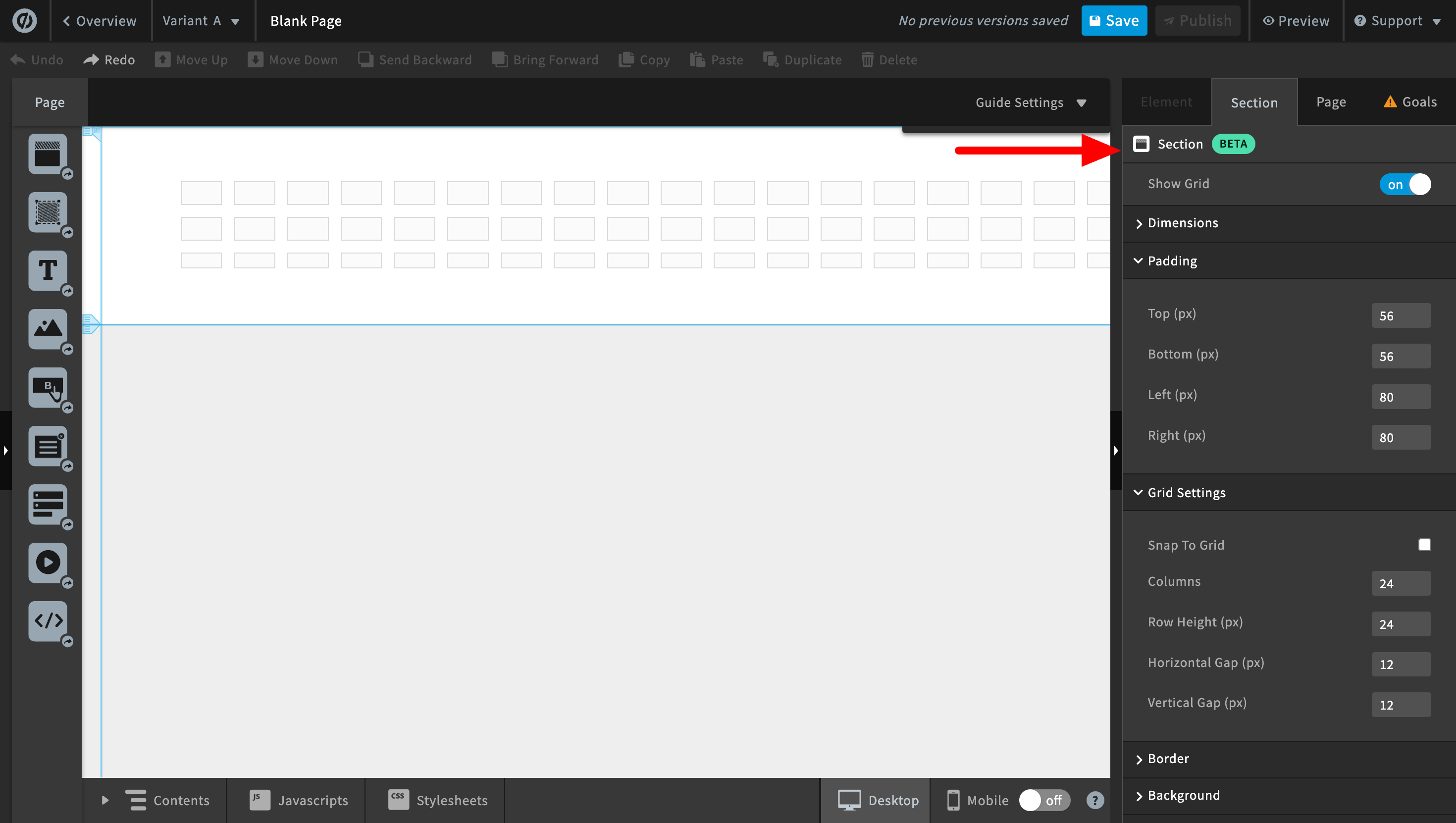Image resolution: width=1456 pixels, height=823 pixels.
Task: Open the Guide Settings dropdown
Action: pos(1030,103)
